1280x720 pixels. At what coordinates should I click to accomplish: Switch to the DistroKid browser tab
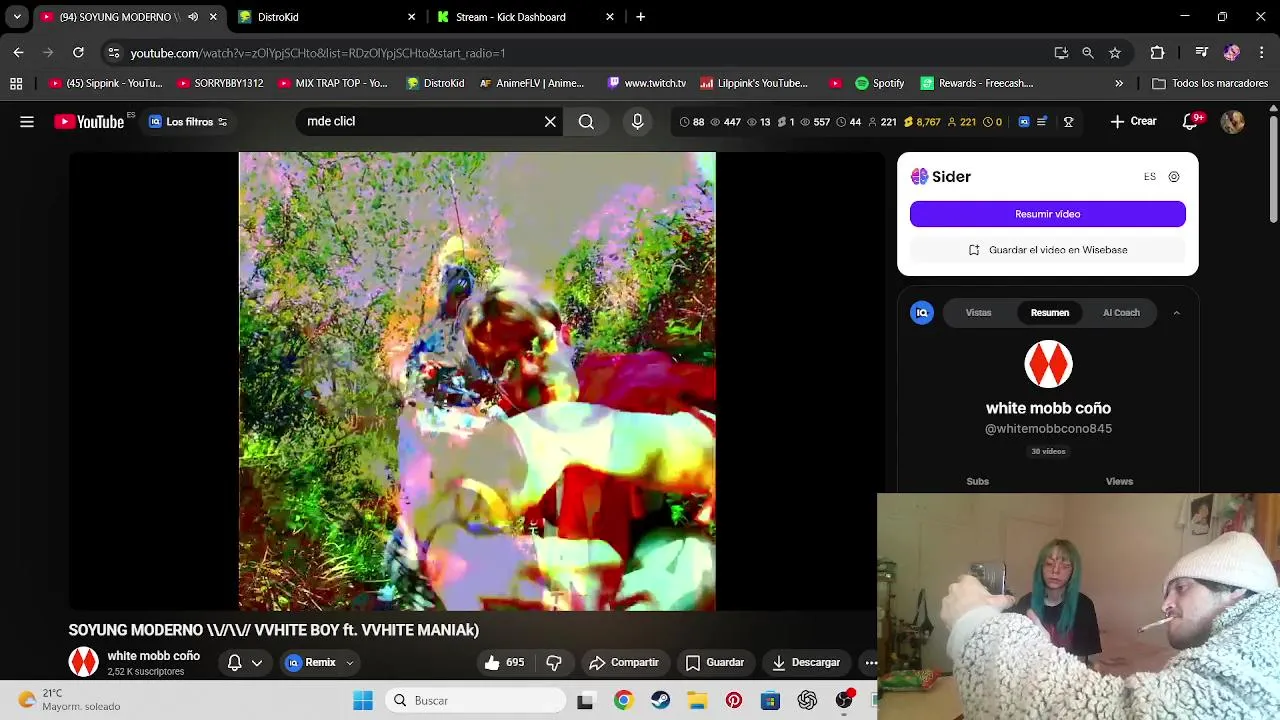tap(326, 17)
